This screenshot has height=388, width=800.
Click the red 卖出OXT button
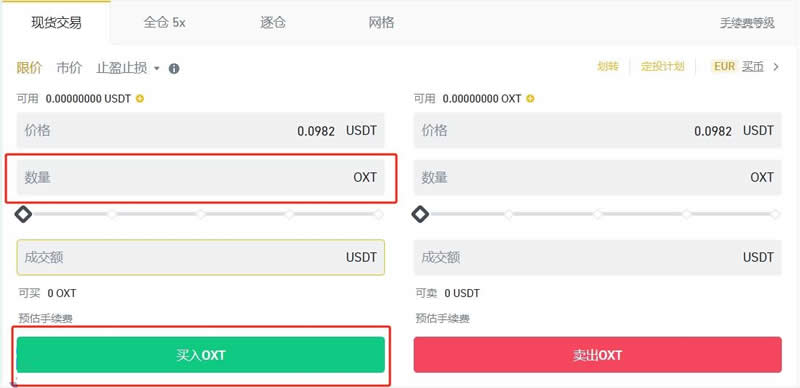coord(597,355)
